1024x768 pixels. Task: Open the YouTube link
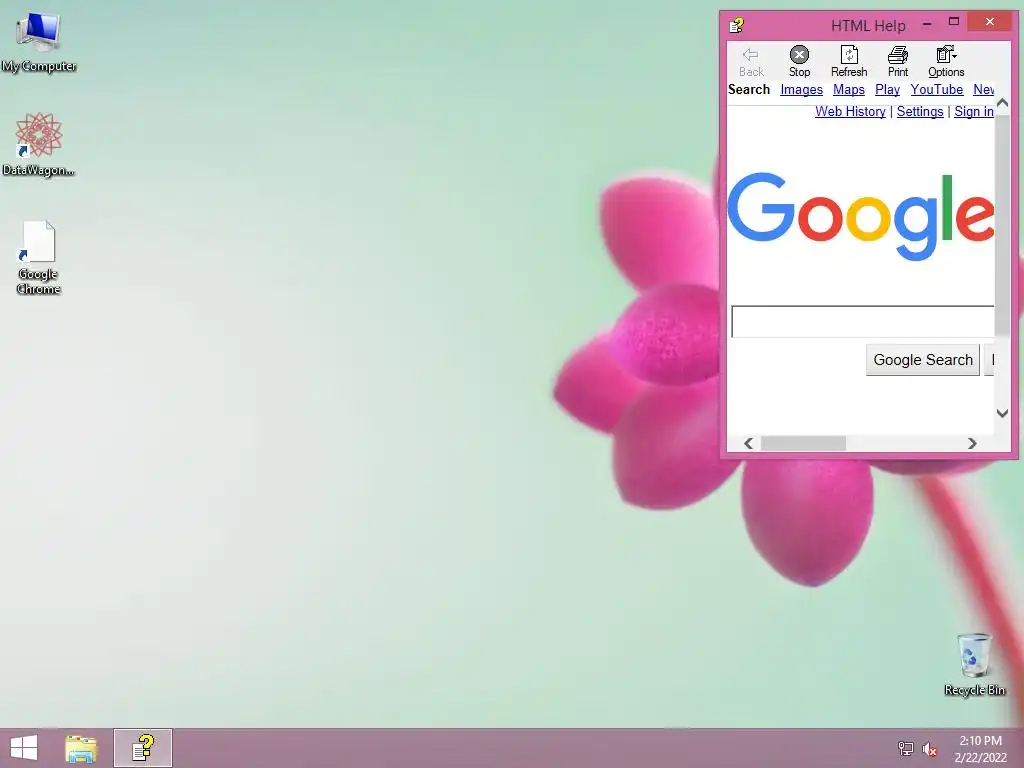936,89
